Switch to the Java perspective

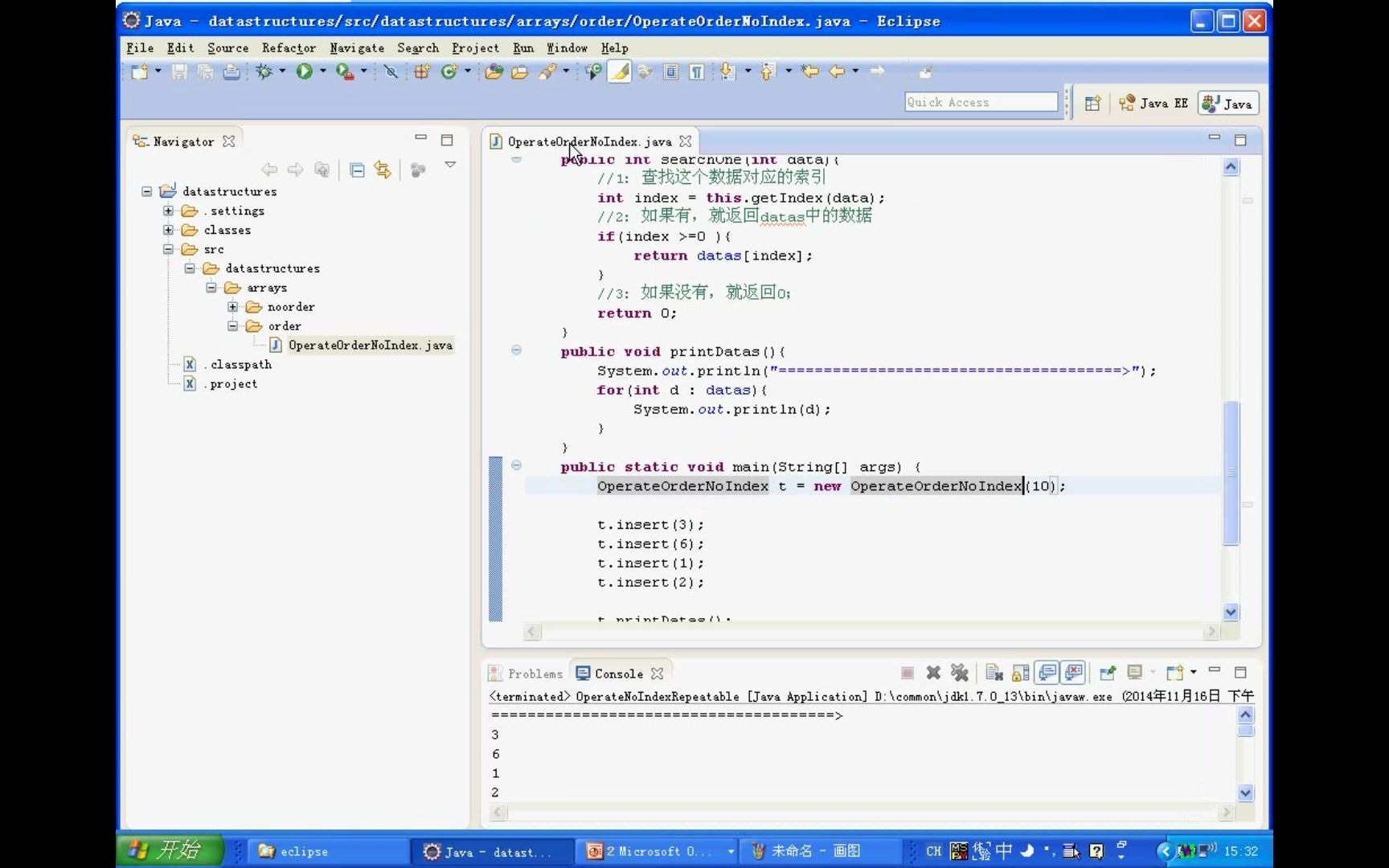(1227, 103)
